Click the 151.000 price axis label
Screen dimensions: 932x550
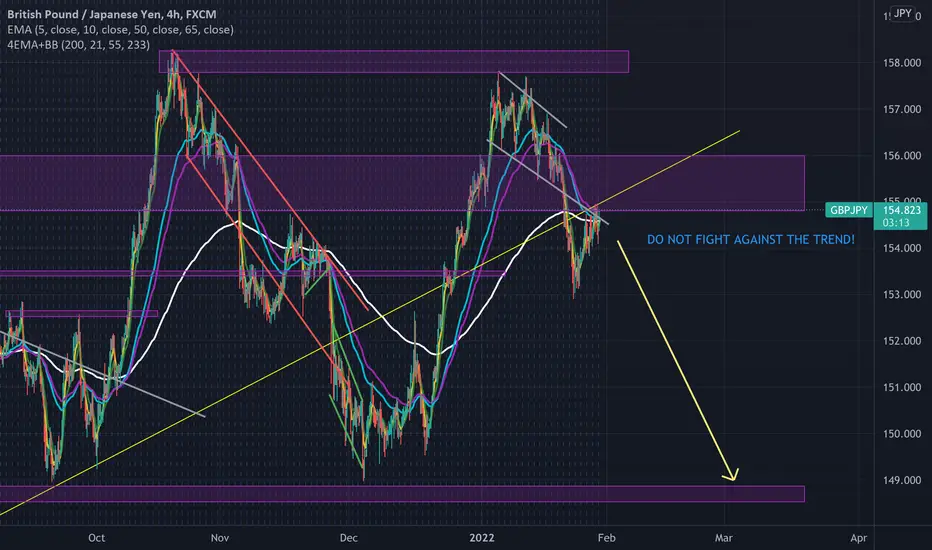[902, 388]
